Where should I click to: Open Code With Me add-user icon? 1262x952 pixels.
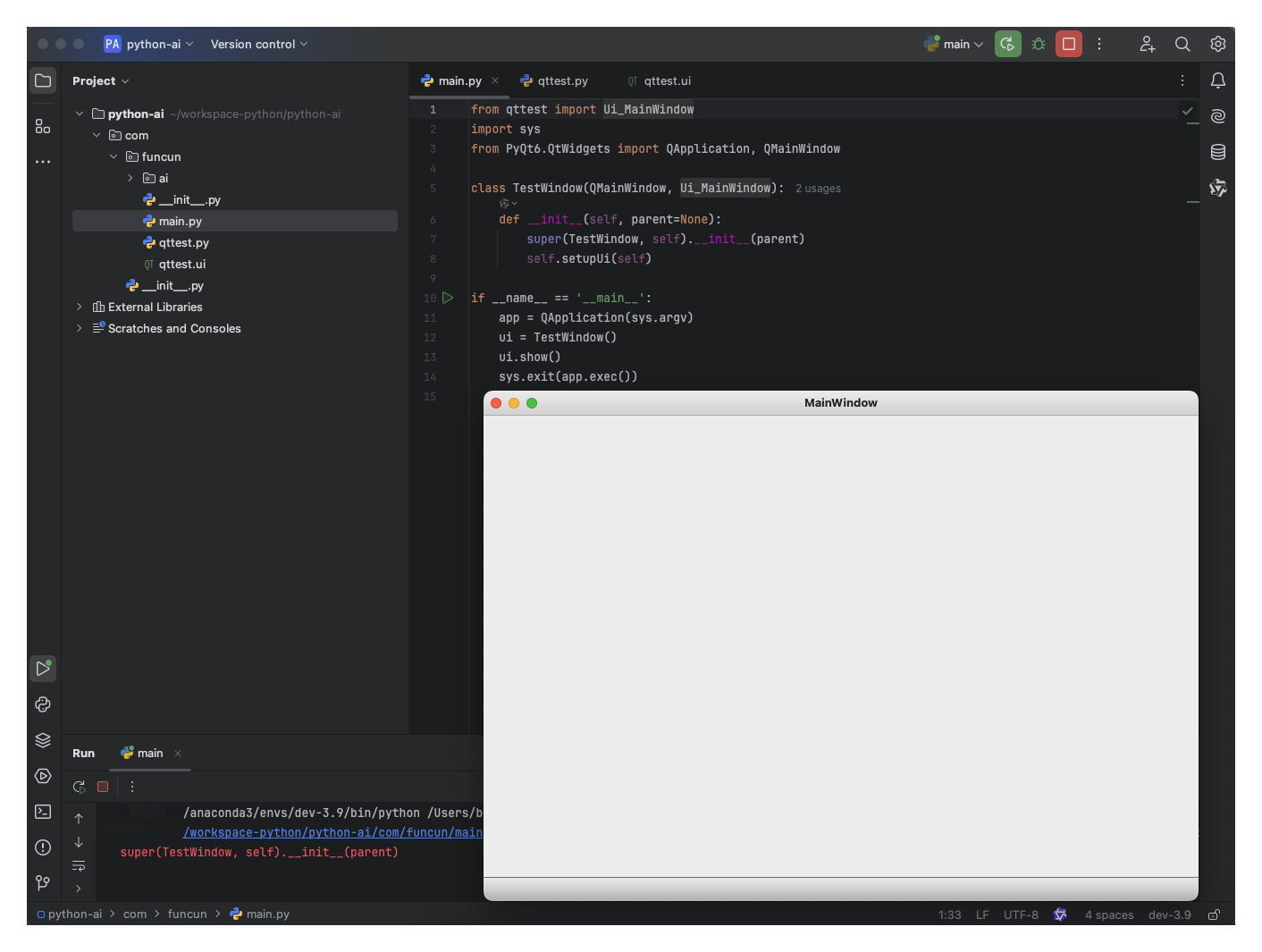pyautogui.click(x=1148, y=44)
